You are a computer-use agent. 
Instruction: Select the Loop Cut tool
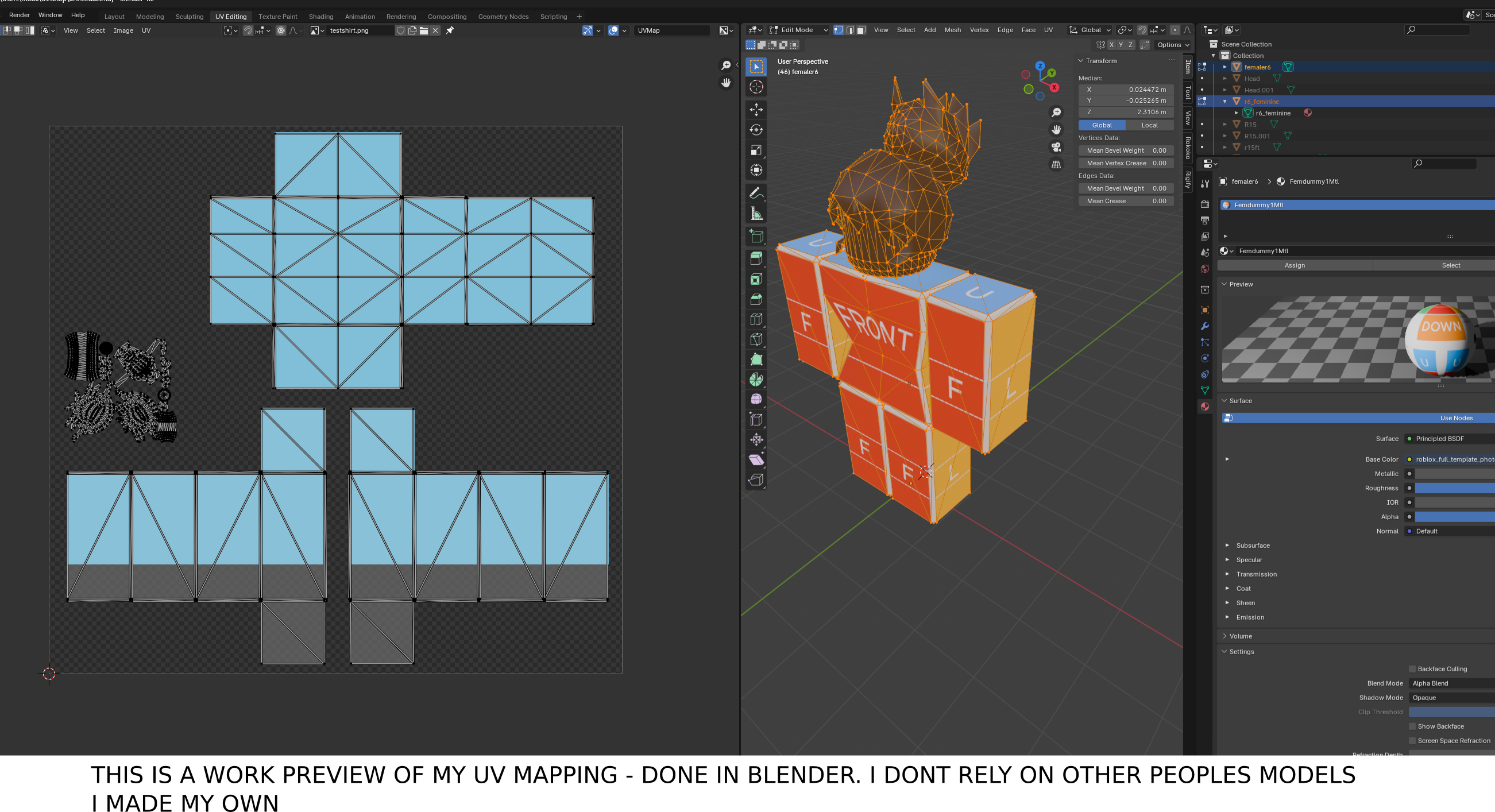[x=756, y=319]
